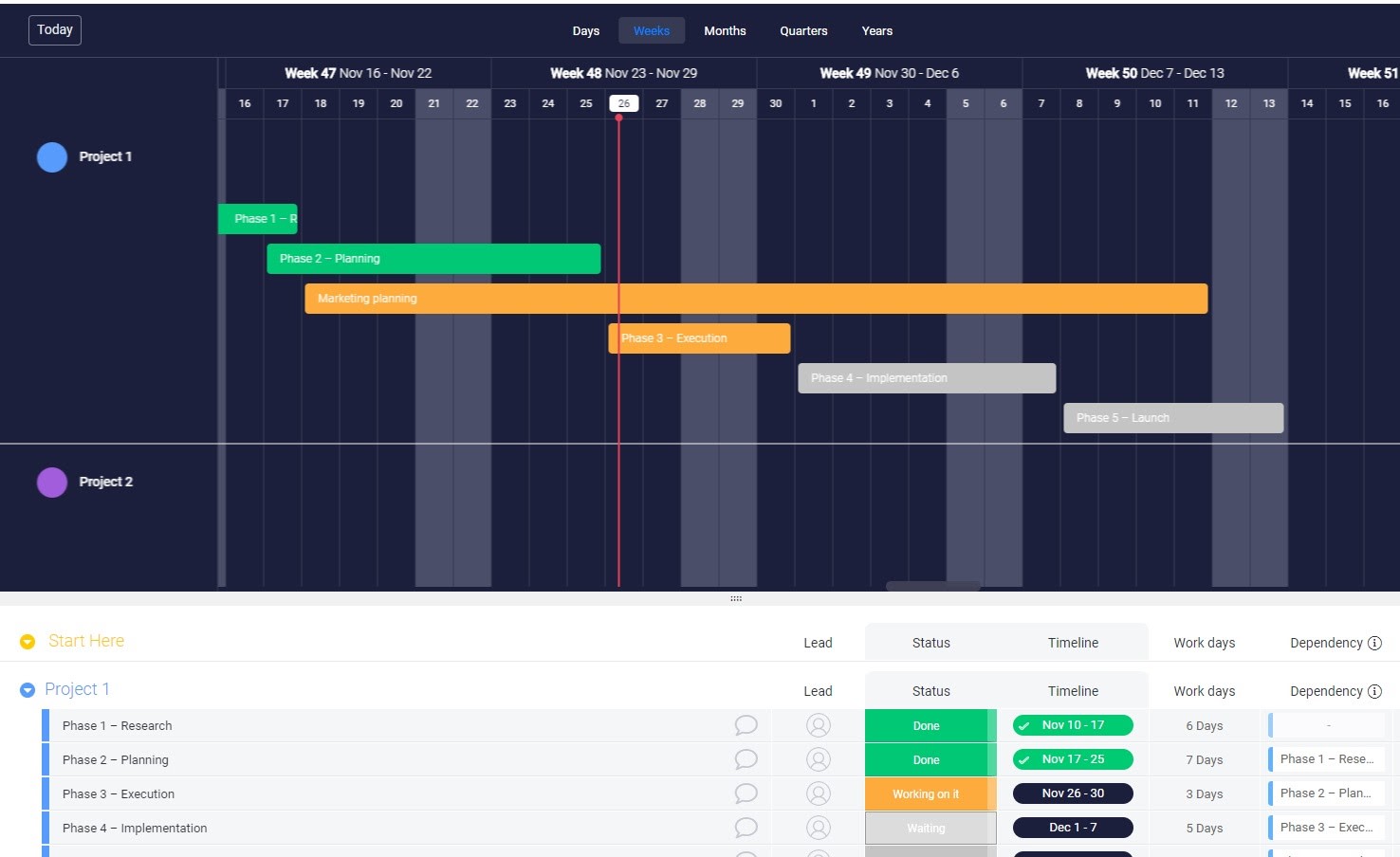Click the person icon for Phase 1 – Research
Screen dimensions: 1400x857
pos(818,725)
